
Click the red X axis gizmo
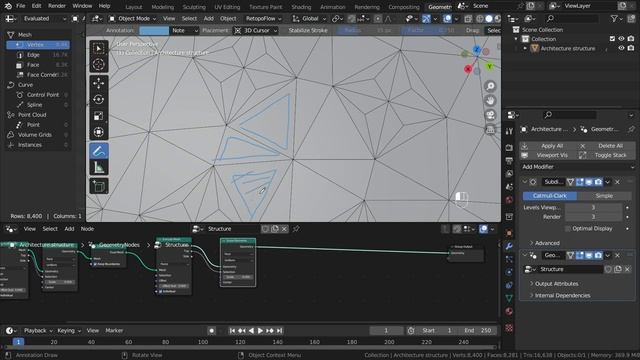(x=468, y=69)
